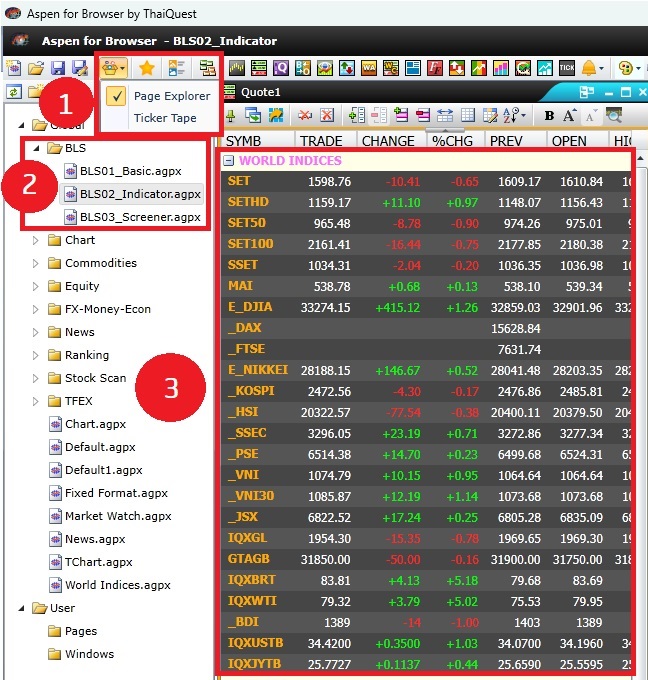
Task: Click the green refresh icon below toolbar
Action: (14, 92)
